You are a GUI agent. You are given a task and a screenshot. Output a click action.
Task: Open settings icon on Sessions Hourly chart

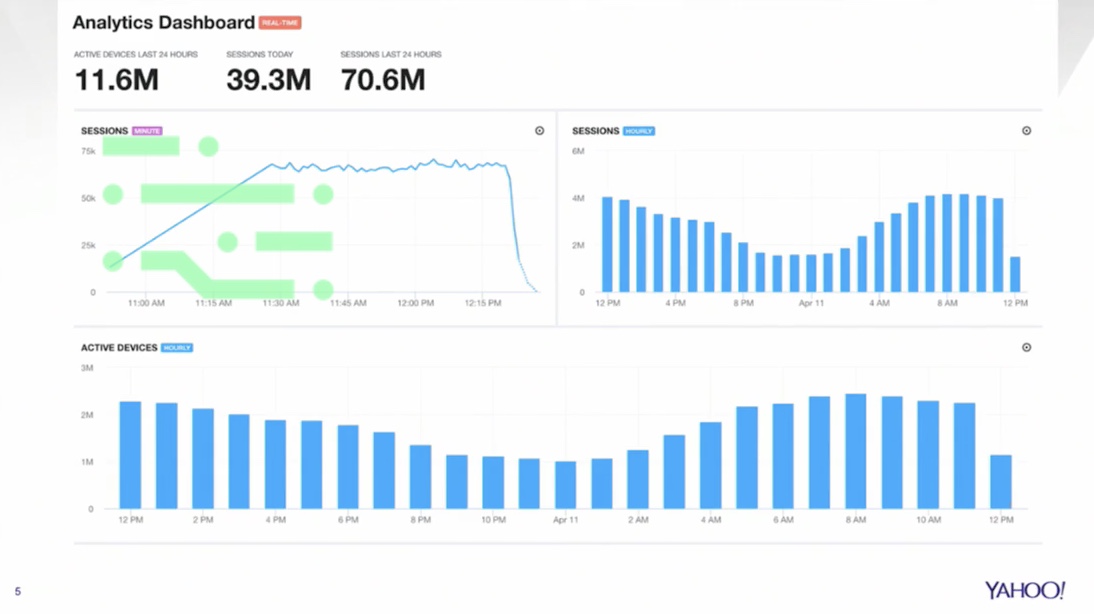click(x=1026, y=130)
